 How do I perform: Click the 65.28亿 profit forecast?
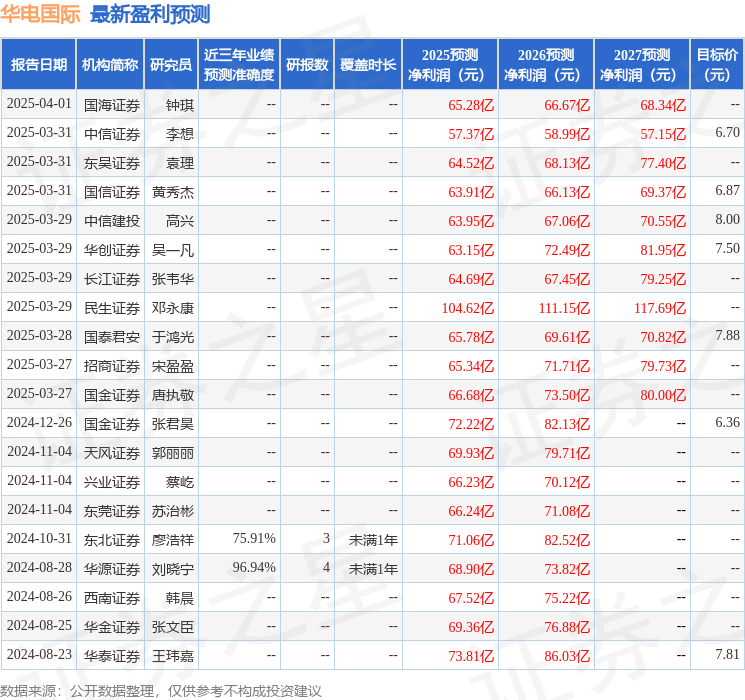coord(471,105)
